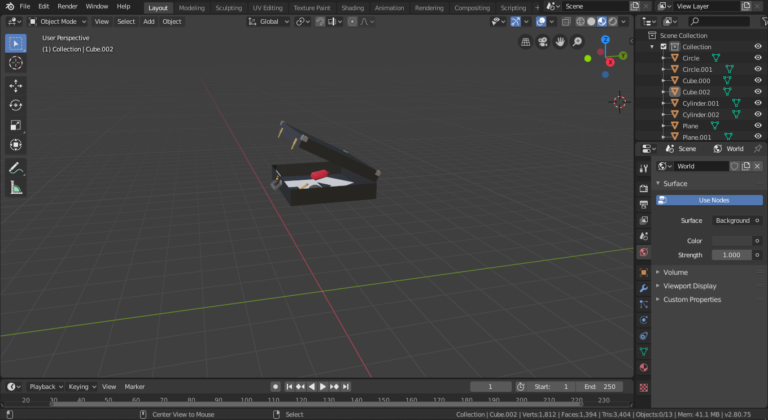Screen dimensions: 768x420
Task: Click the Strength value field
Action: 732,255
